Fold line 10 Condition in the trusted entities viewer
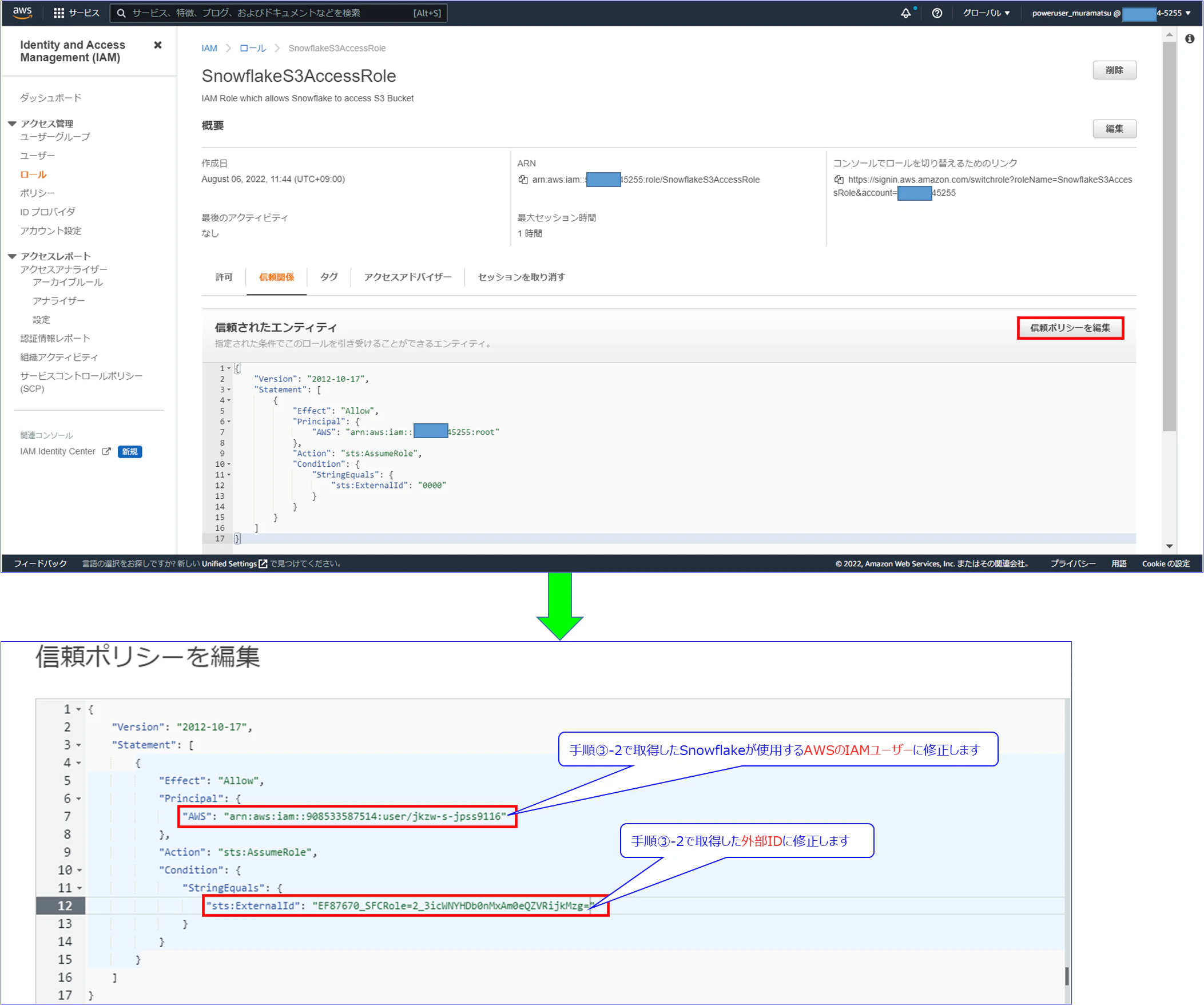Viewport: 1204px width, 1005px height. (229, 464)
